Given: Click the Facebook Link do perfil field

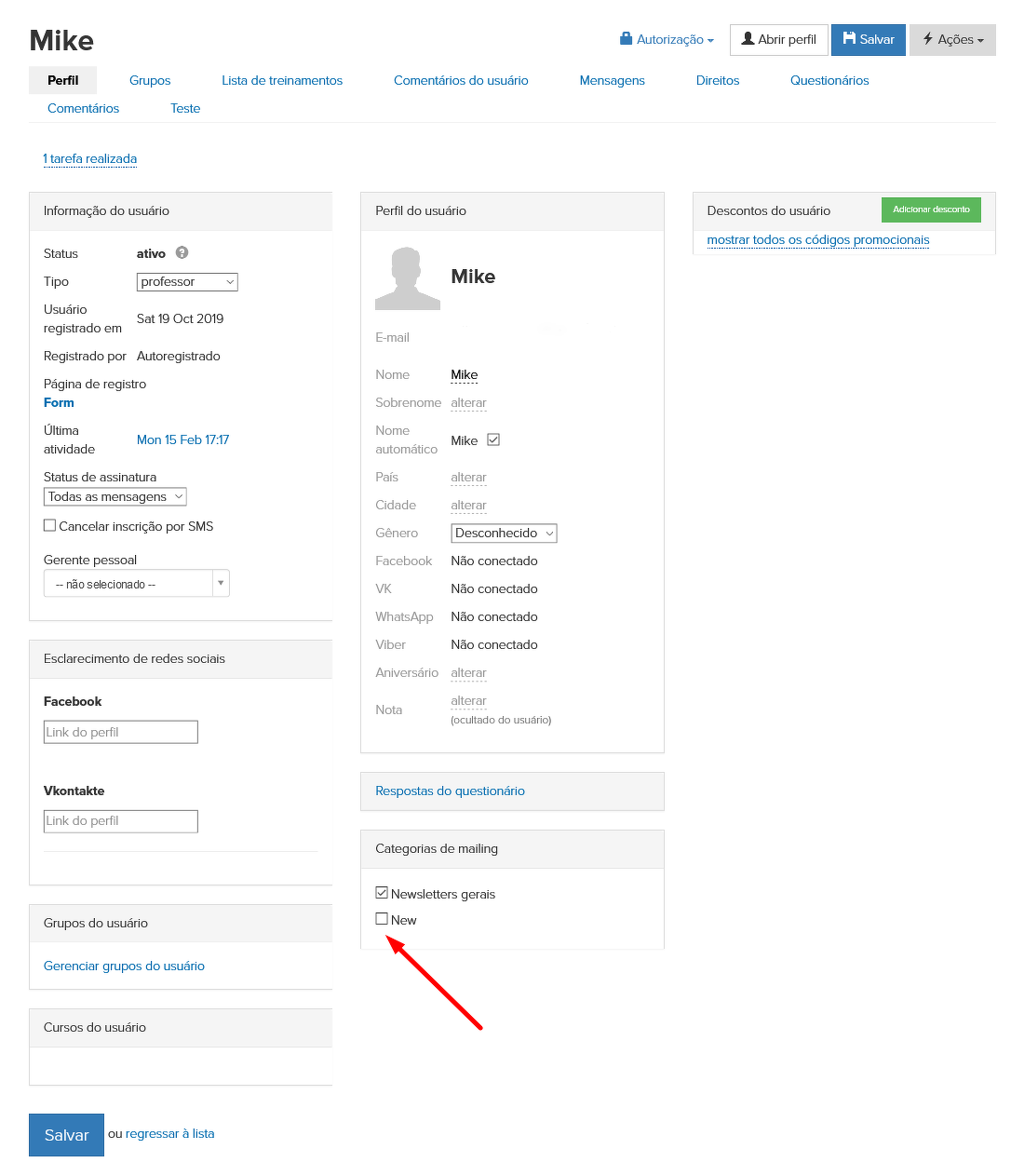Looking at the screenshot, I should point(121,733).
